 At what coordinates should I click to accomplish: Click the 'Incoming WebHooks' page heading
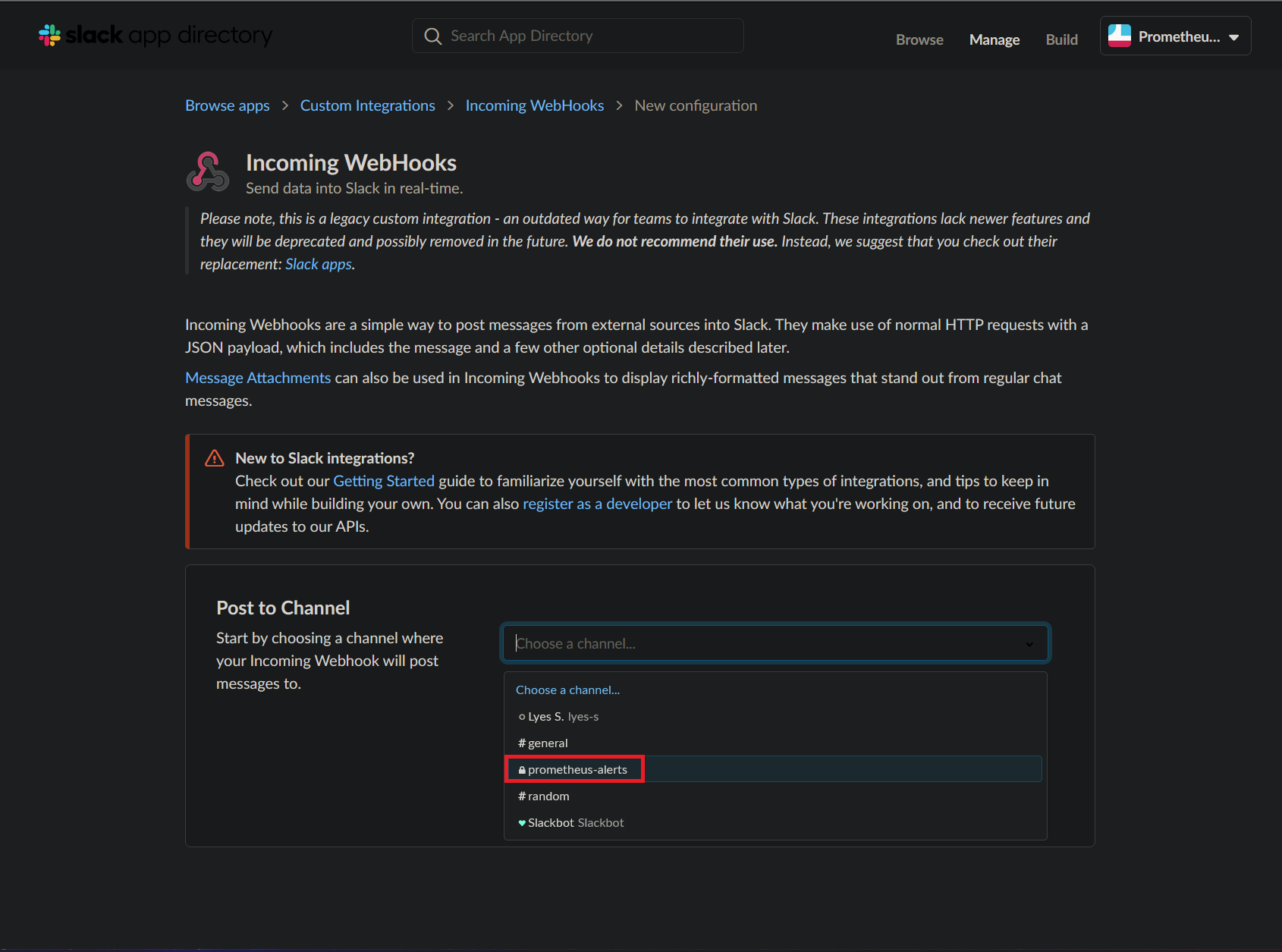tap(351, 162)
